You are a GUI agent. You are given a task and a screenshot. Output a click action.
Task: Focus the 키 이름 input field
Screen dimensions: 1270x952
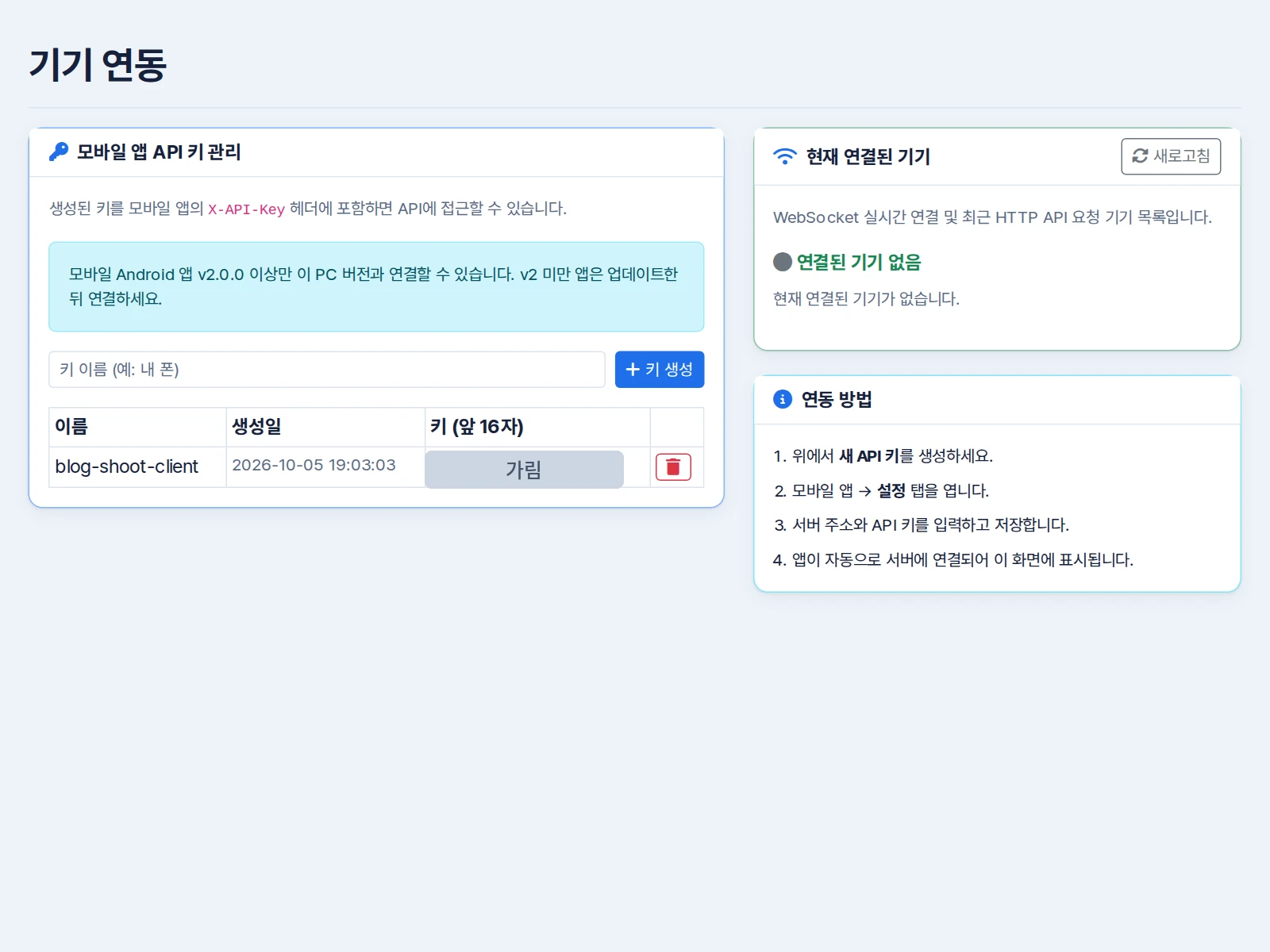[327, 370]
